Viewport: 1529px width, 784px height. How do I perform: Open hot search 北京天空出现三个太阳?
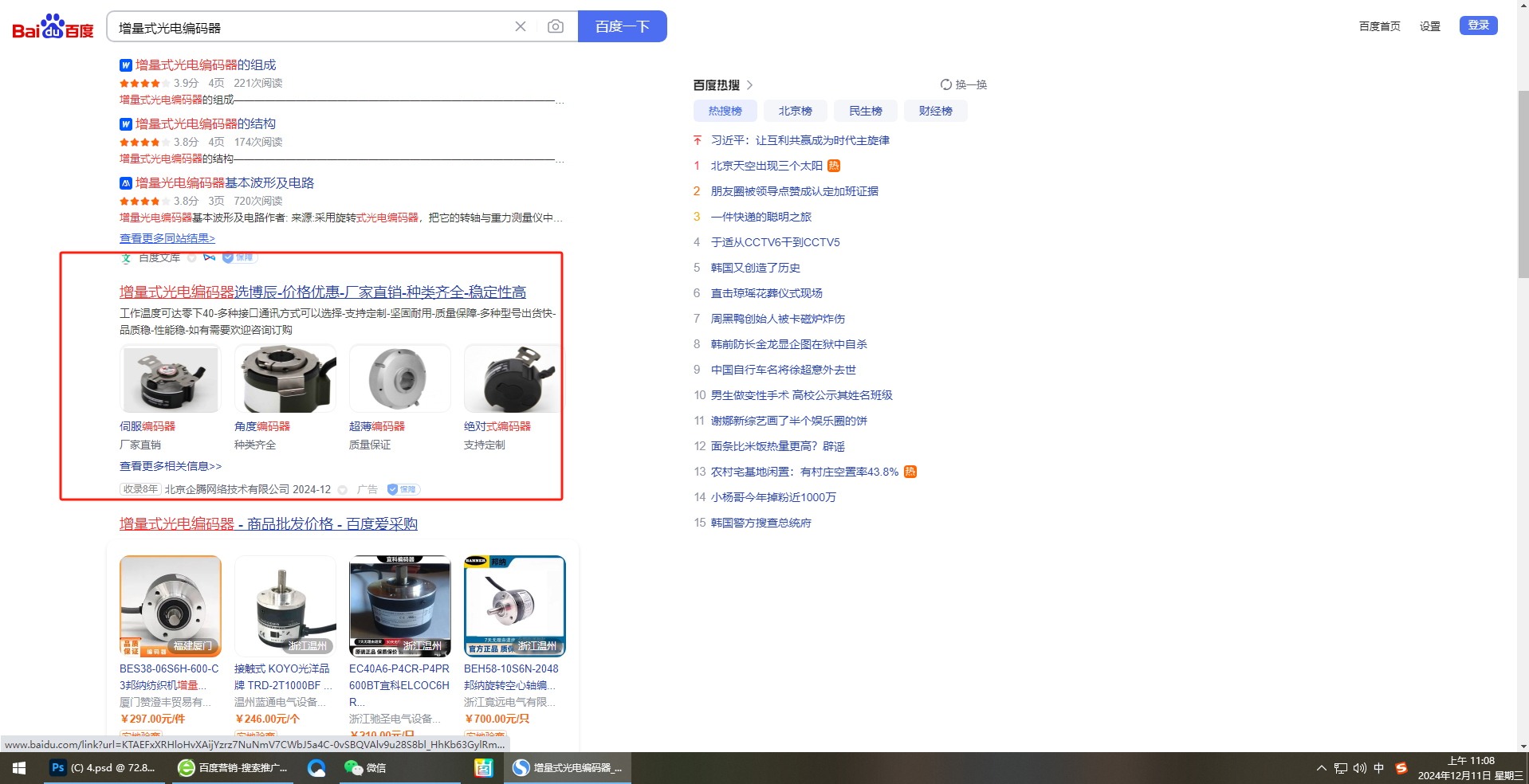point(767,166)
